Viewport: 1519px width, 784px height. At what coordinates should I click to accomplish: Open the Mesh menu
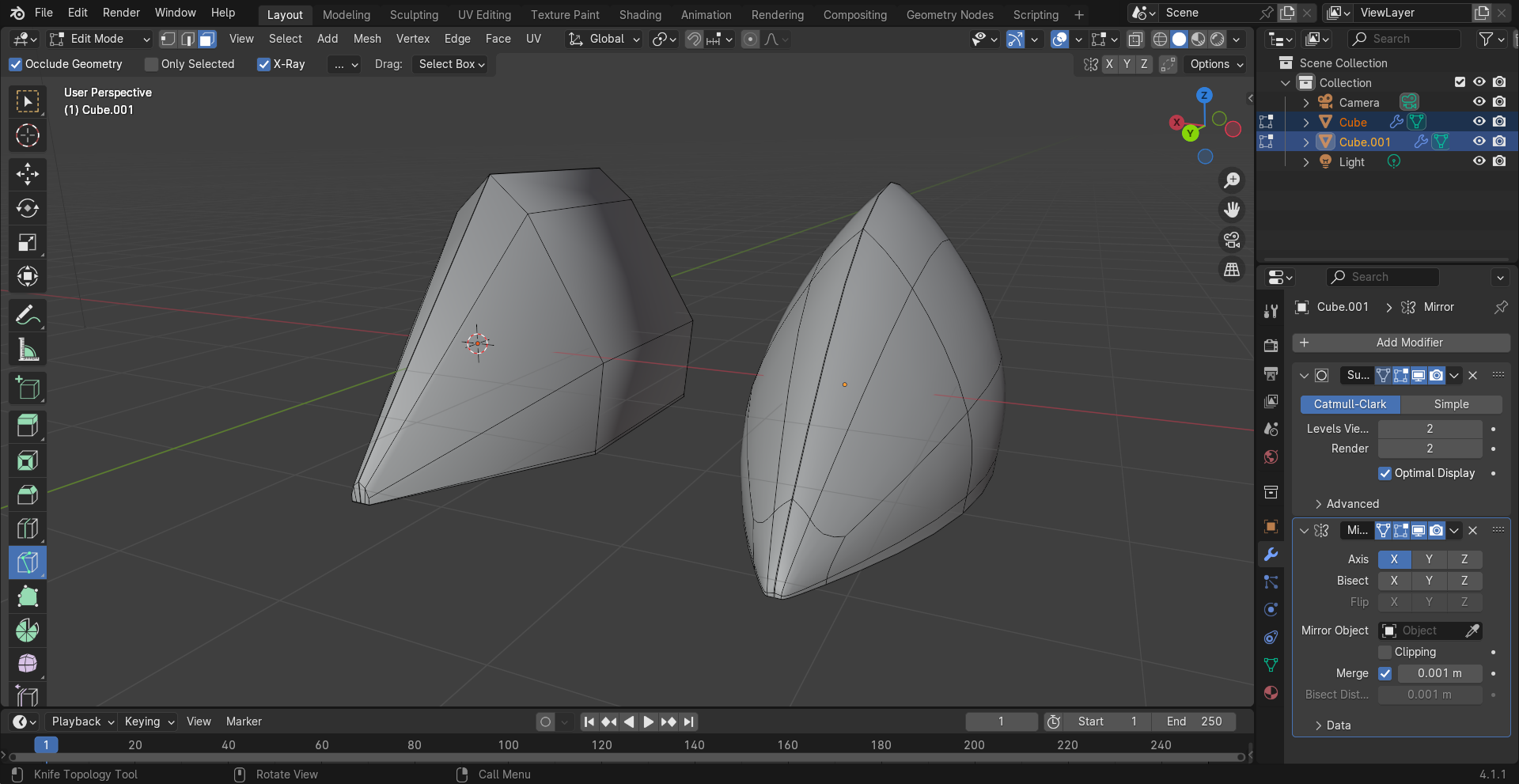coord(367,39)
